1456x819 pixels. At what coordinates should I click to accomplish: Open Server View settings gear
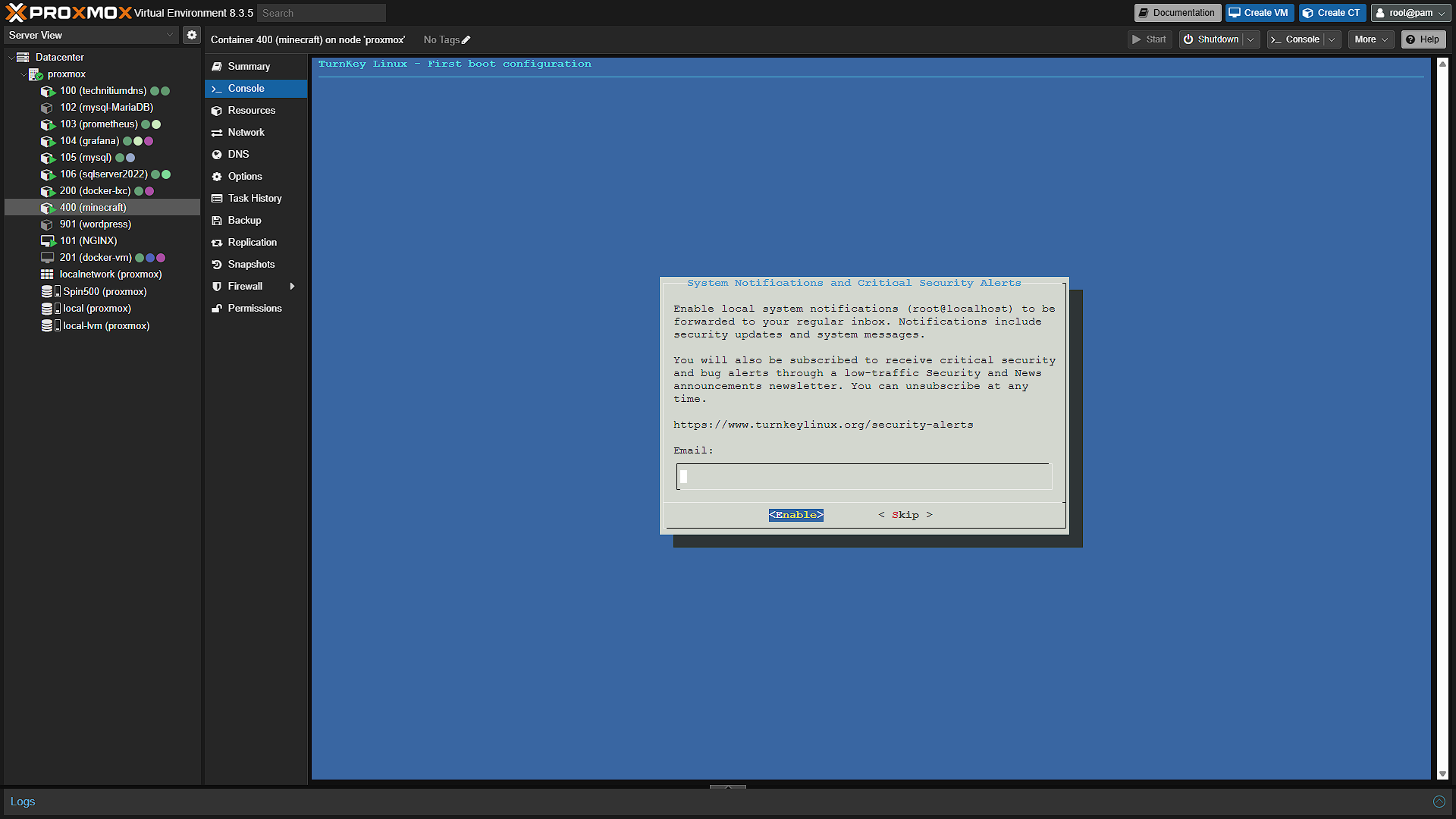[x=192, y=35]
